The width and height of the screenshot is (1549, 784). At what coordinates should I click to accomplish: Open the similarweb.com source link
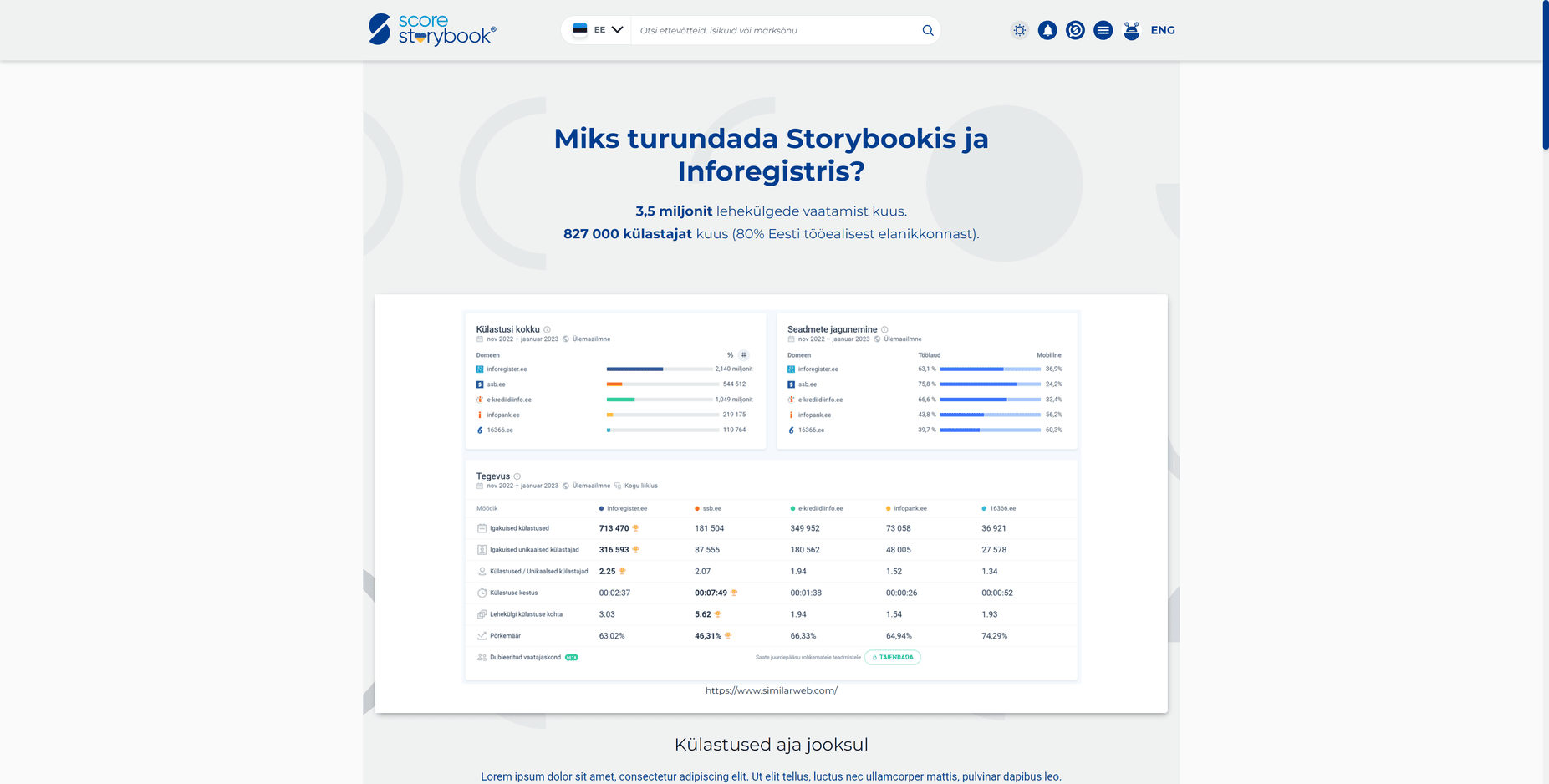pos(771,690)
